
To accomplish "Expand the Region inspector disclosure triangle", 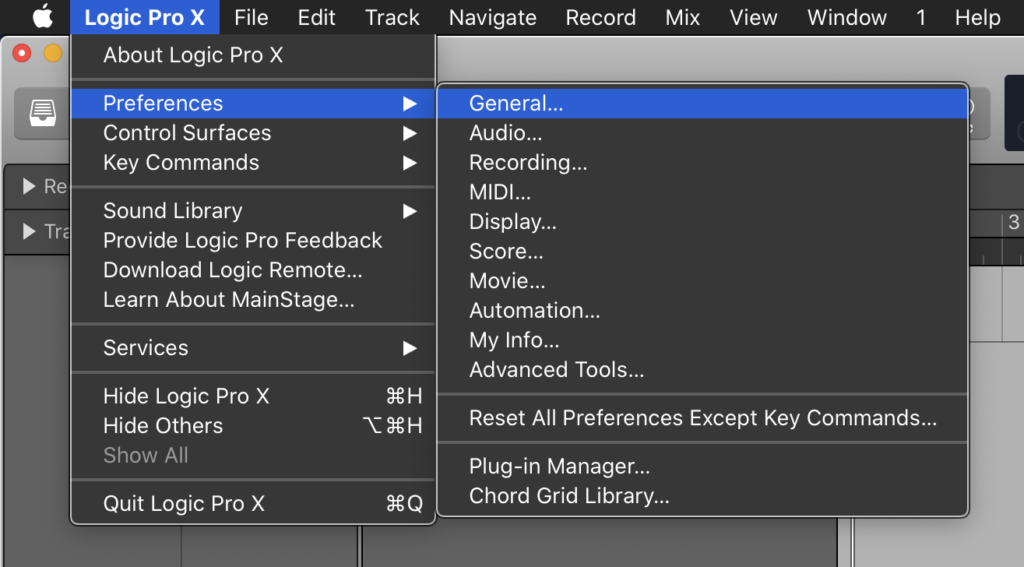I will pos(29,186).
